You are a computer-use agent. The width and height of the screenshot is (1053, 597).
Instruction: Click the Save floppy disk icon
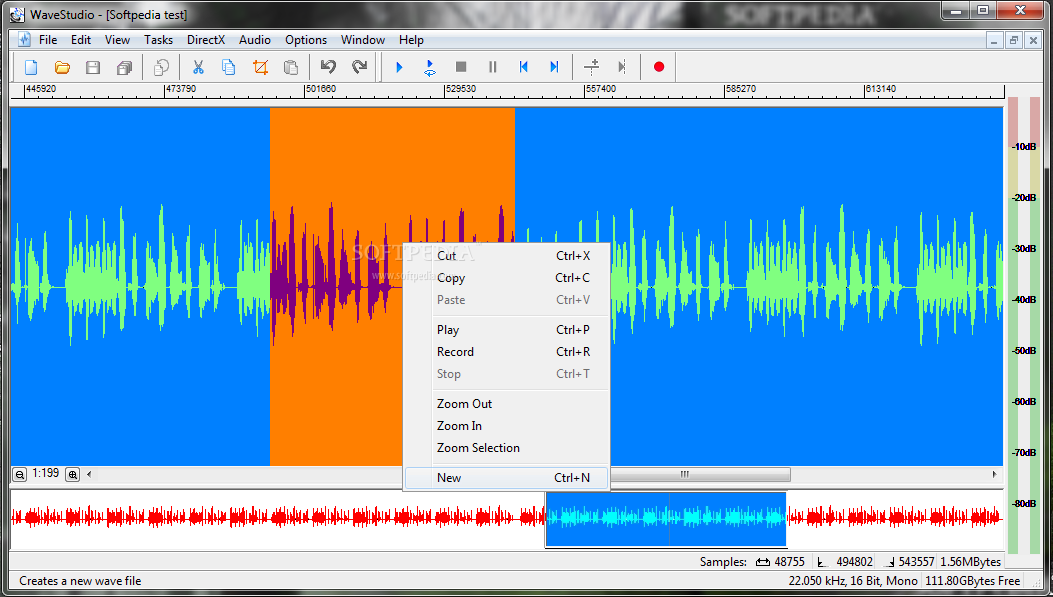pos(93,67)
